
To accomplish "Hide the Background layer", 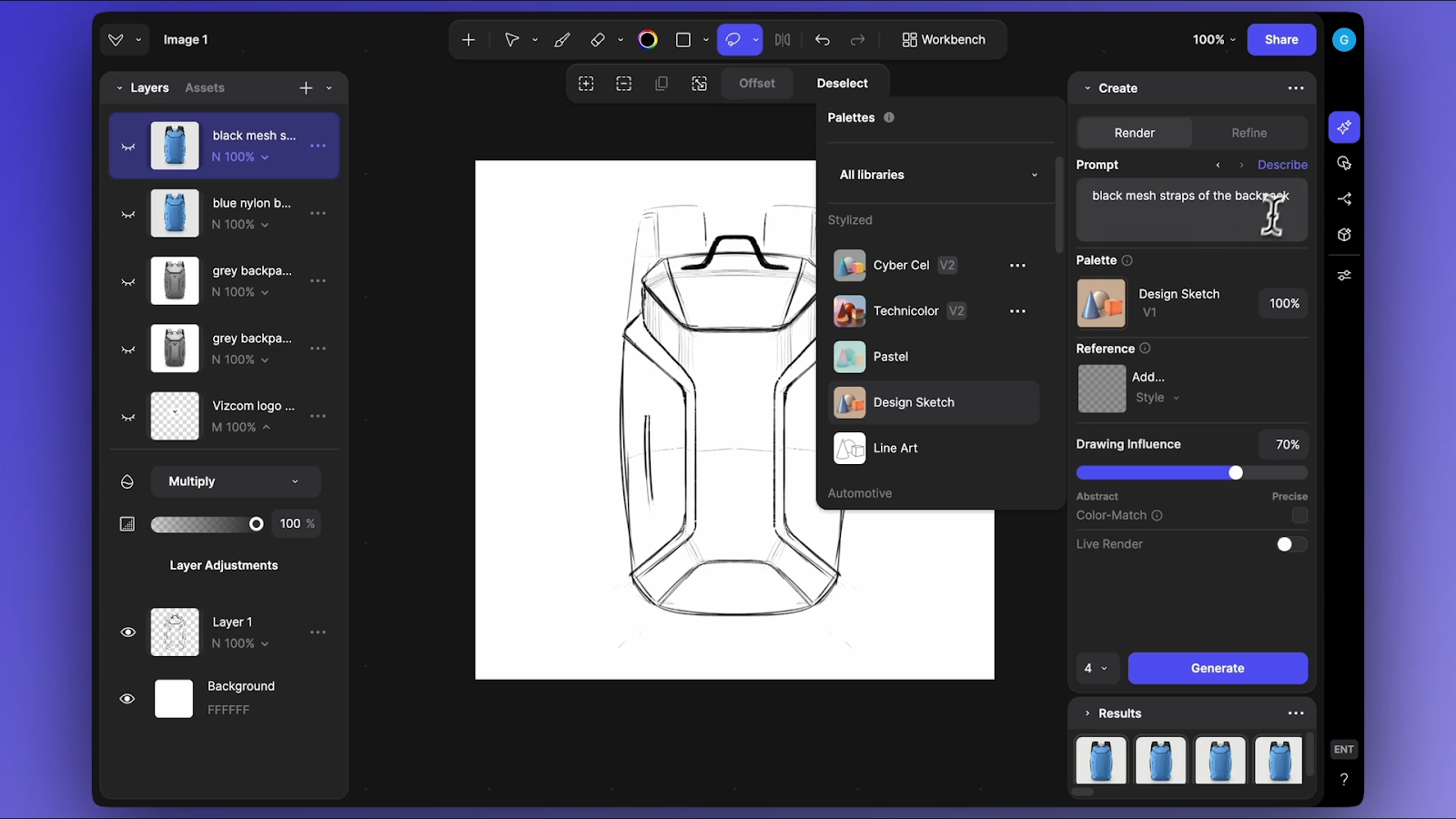I will pyautogui.click(x=127, y=698).
